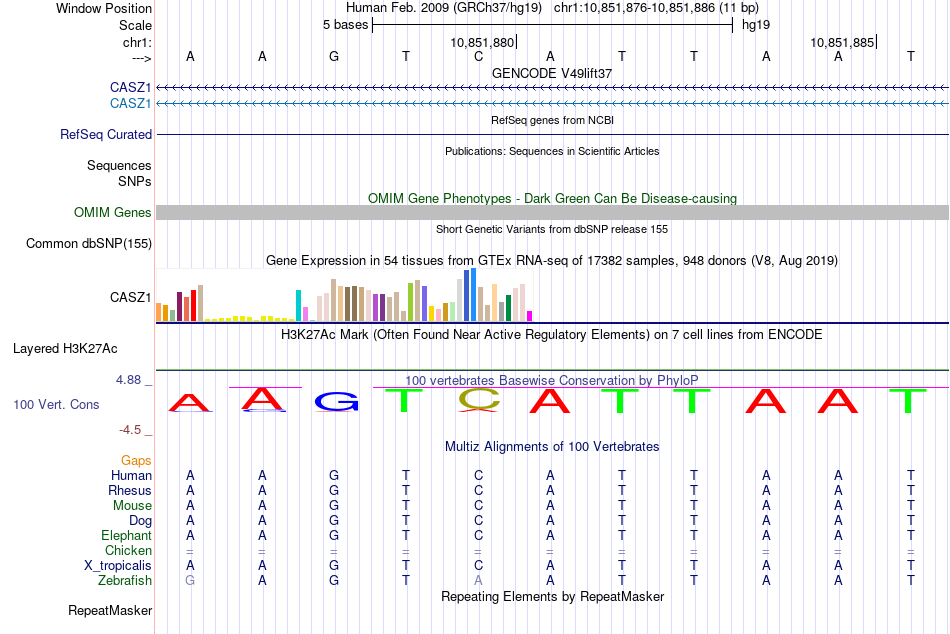950x634 pixels.
Task: Select the Scale track label
Action: coord(135,25)
